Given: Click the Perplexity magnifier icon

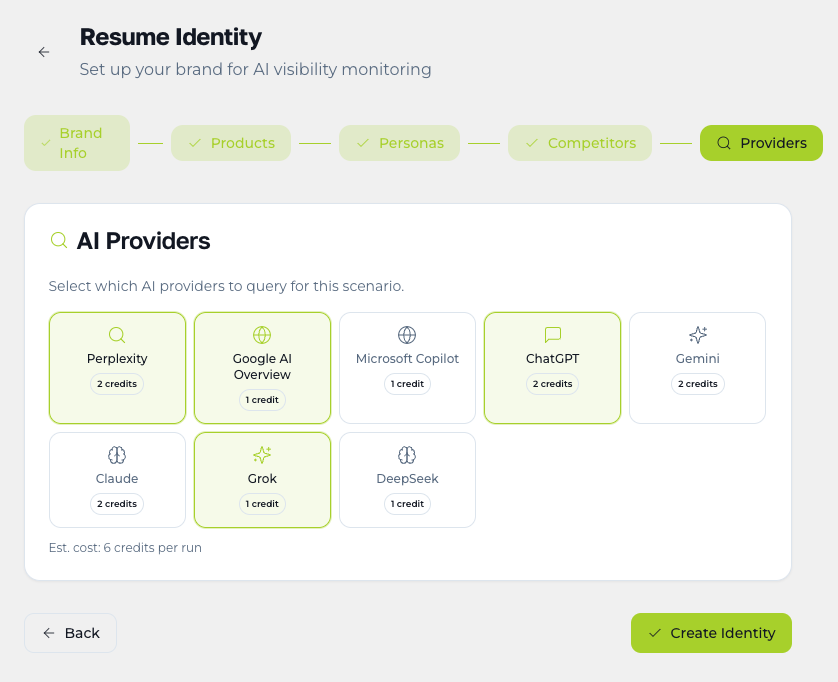Looking at the screenshot, I should pos(117,335).
